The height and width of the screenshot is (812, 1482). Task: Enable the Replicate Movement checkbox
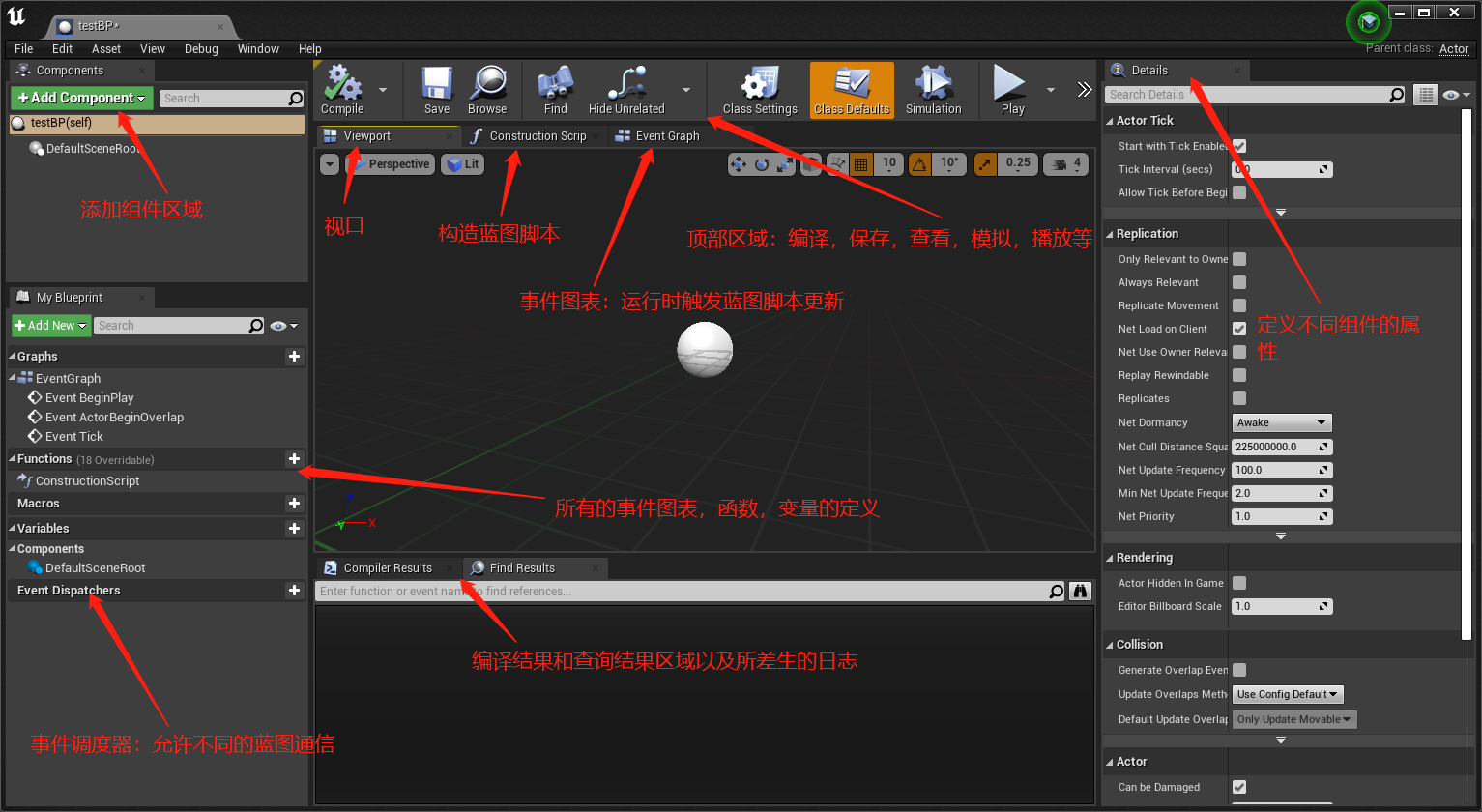pyautogui.click(x=1240, y=305)
